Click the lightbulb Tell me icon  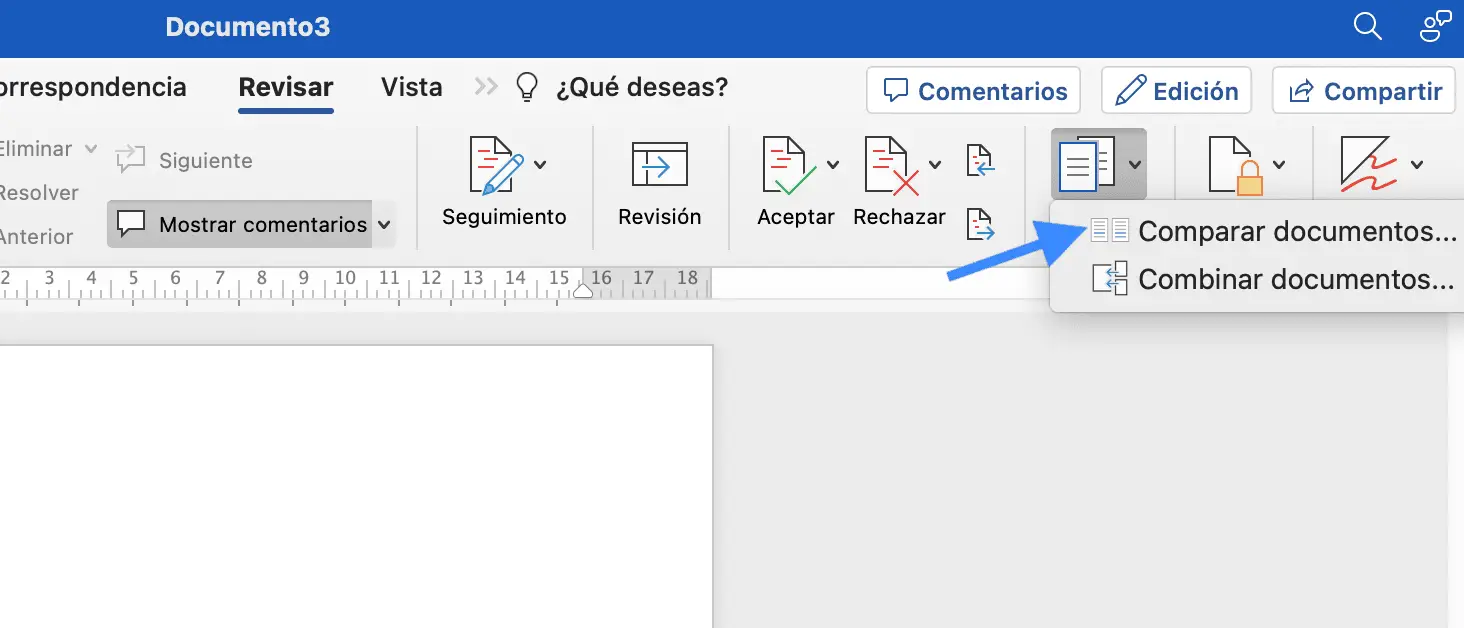(527, 88)
